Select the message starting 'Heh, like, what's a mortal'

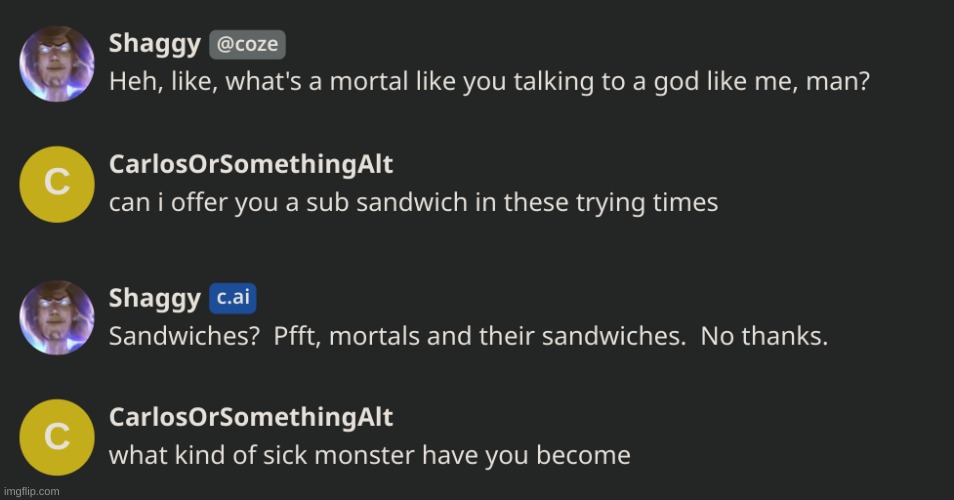coord(488,82)
